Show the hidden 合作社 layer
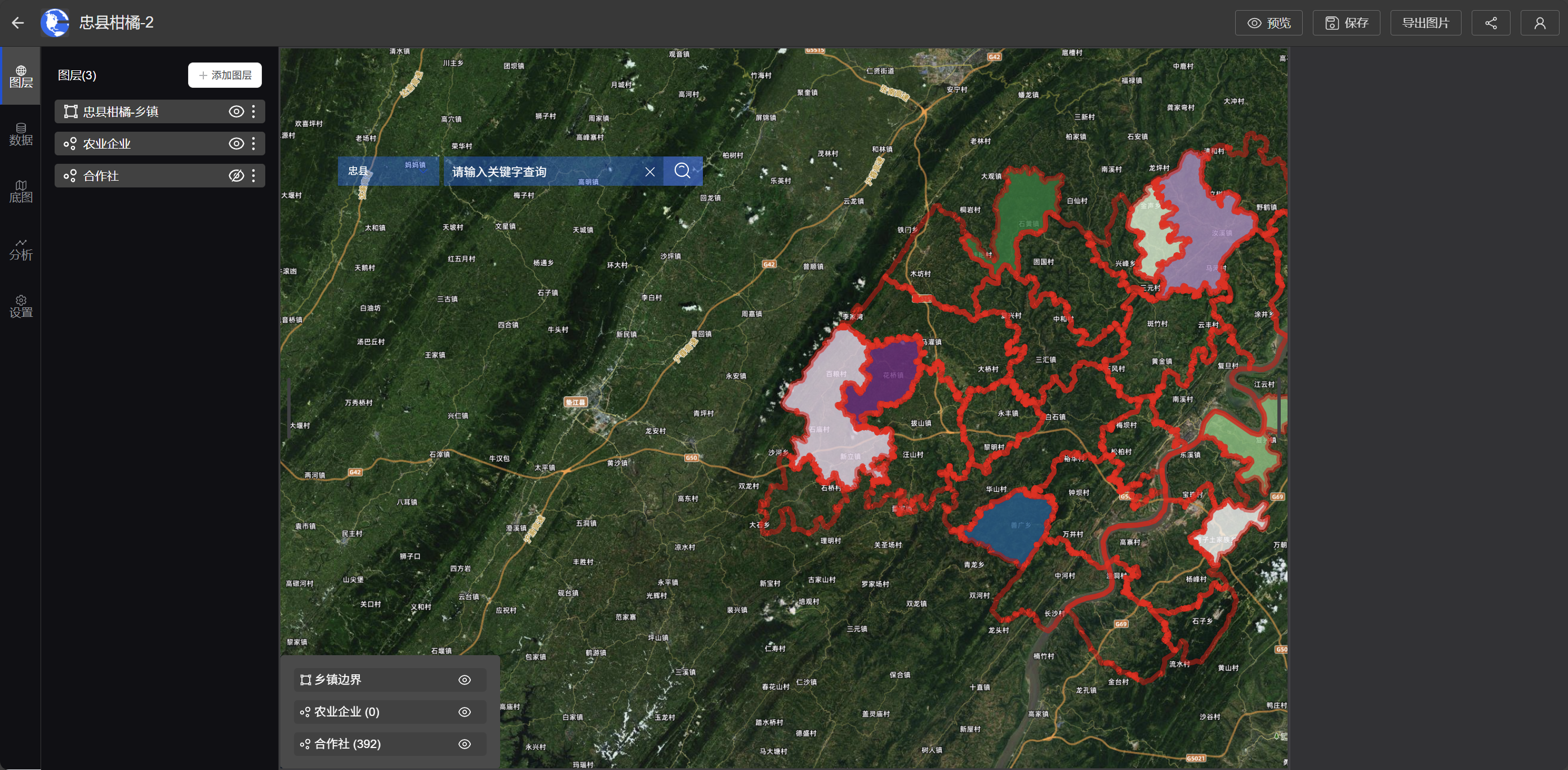The width and height of the screenshot is (1568, 770). 236,176
